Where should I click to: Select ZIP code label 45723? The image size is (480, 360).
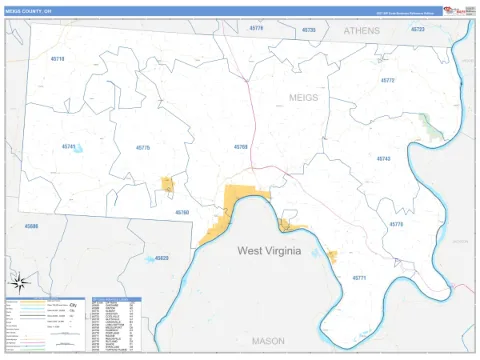(x=418, y=29)
